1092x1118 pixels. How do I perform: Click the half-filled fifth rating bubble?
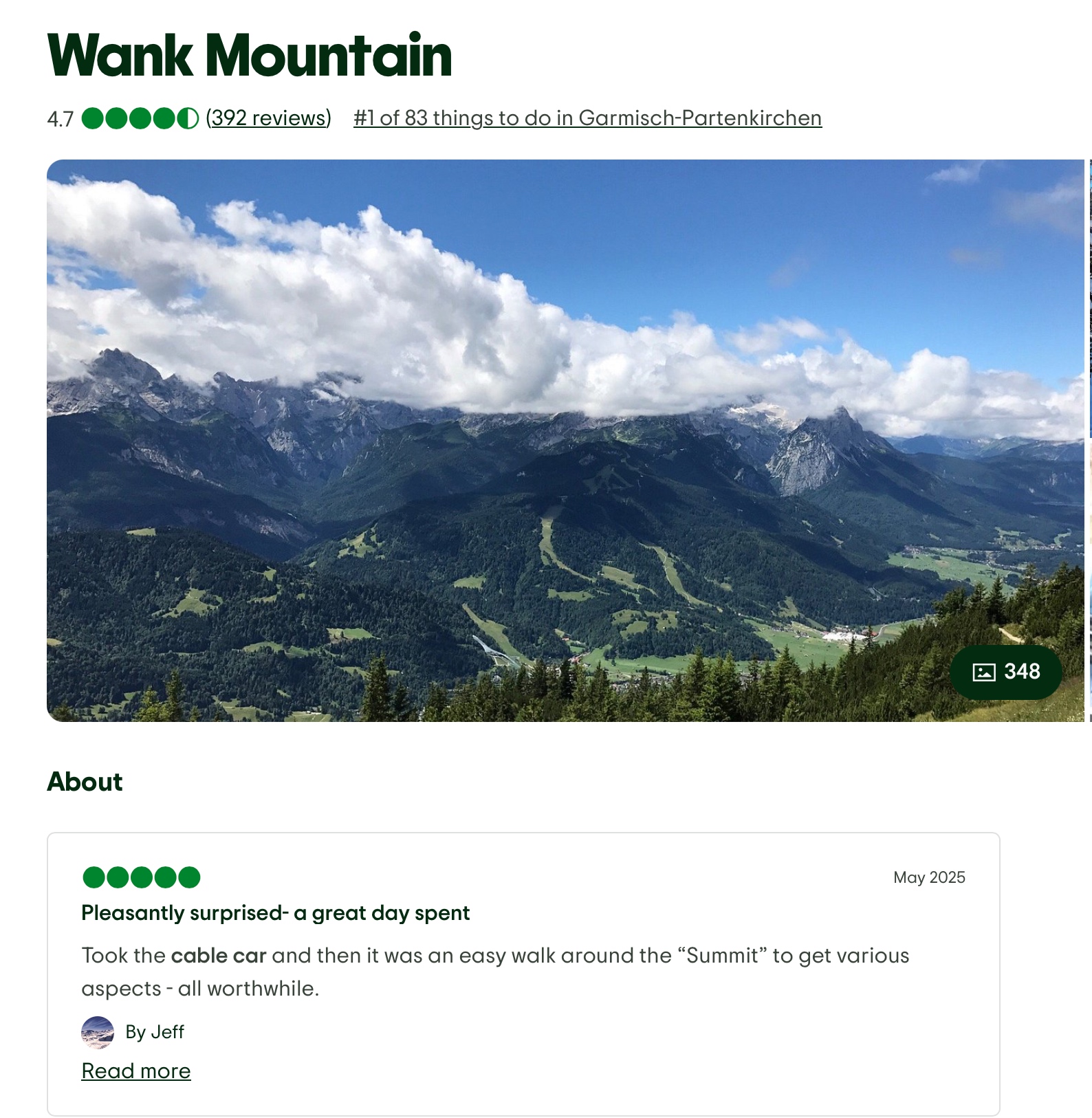click(188, 118)
